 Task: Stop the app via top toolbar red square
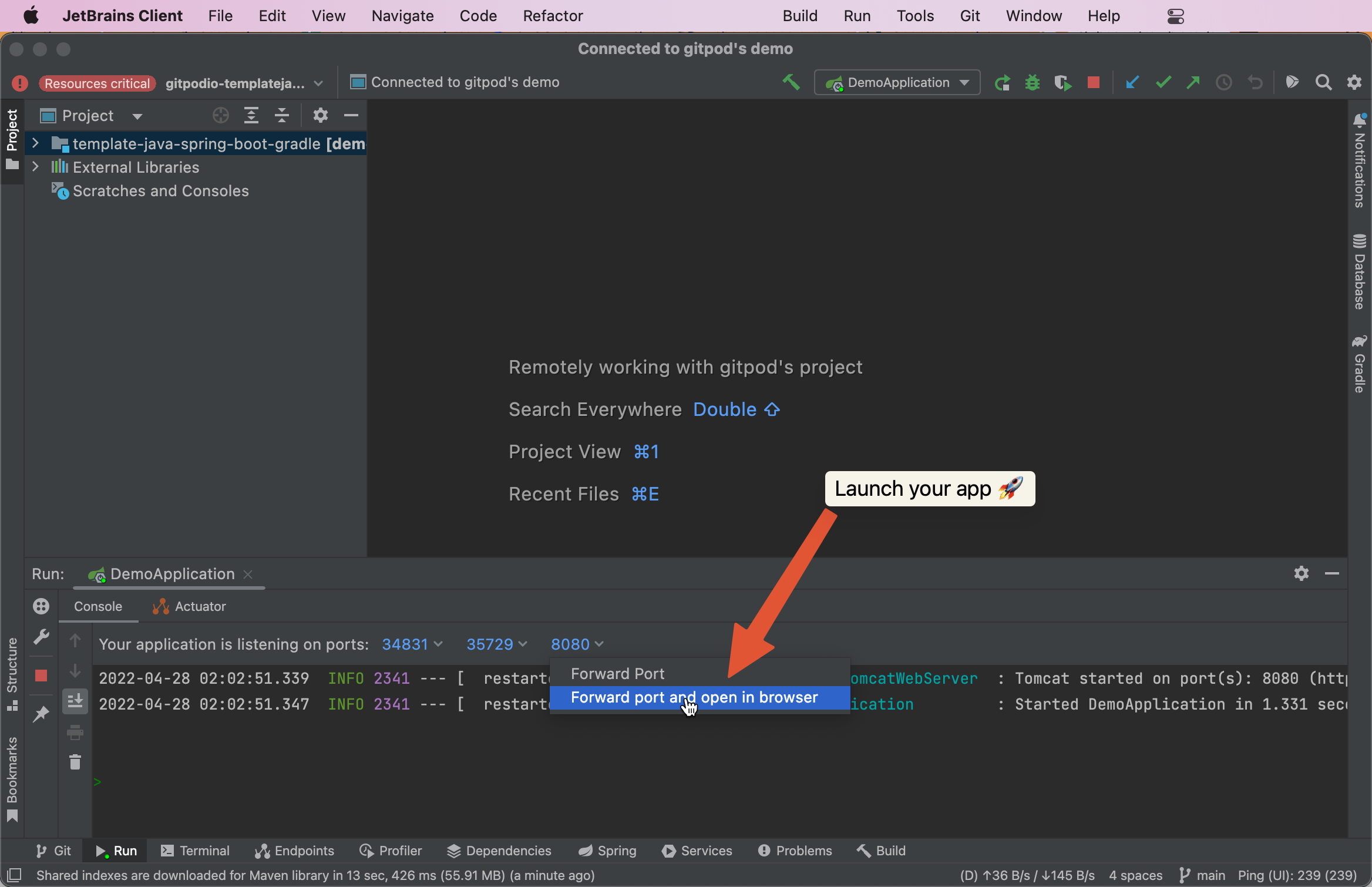tap(1093, 83)
